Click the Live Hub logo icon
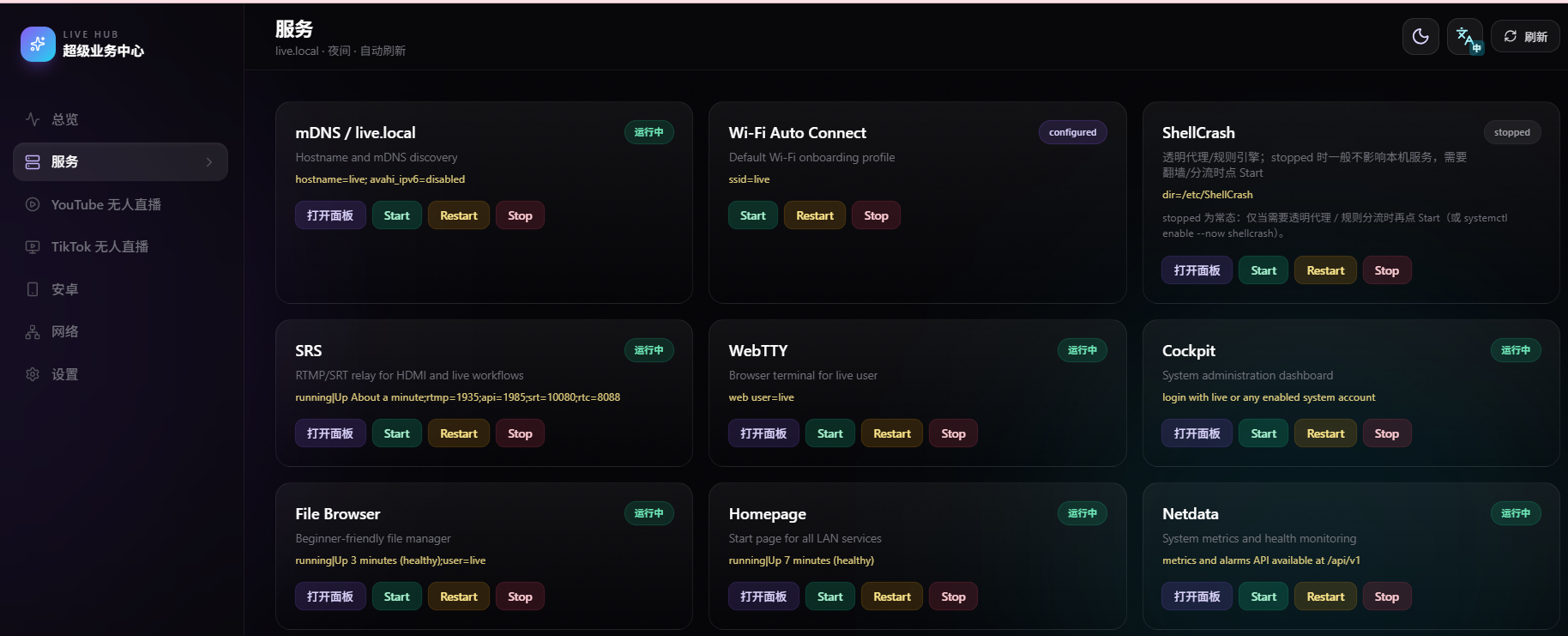 (x=38, y=44)
